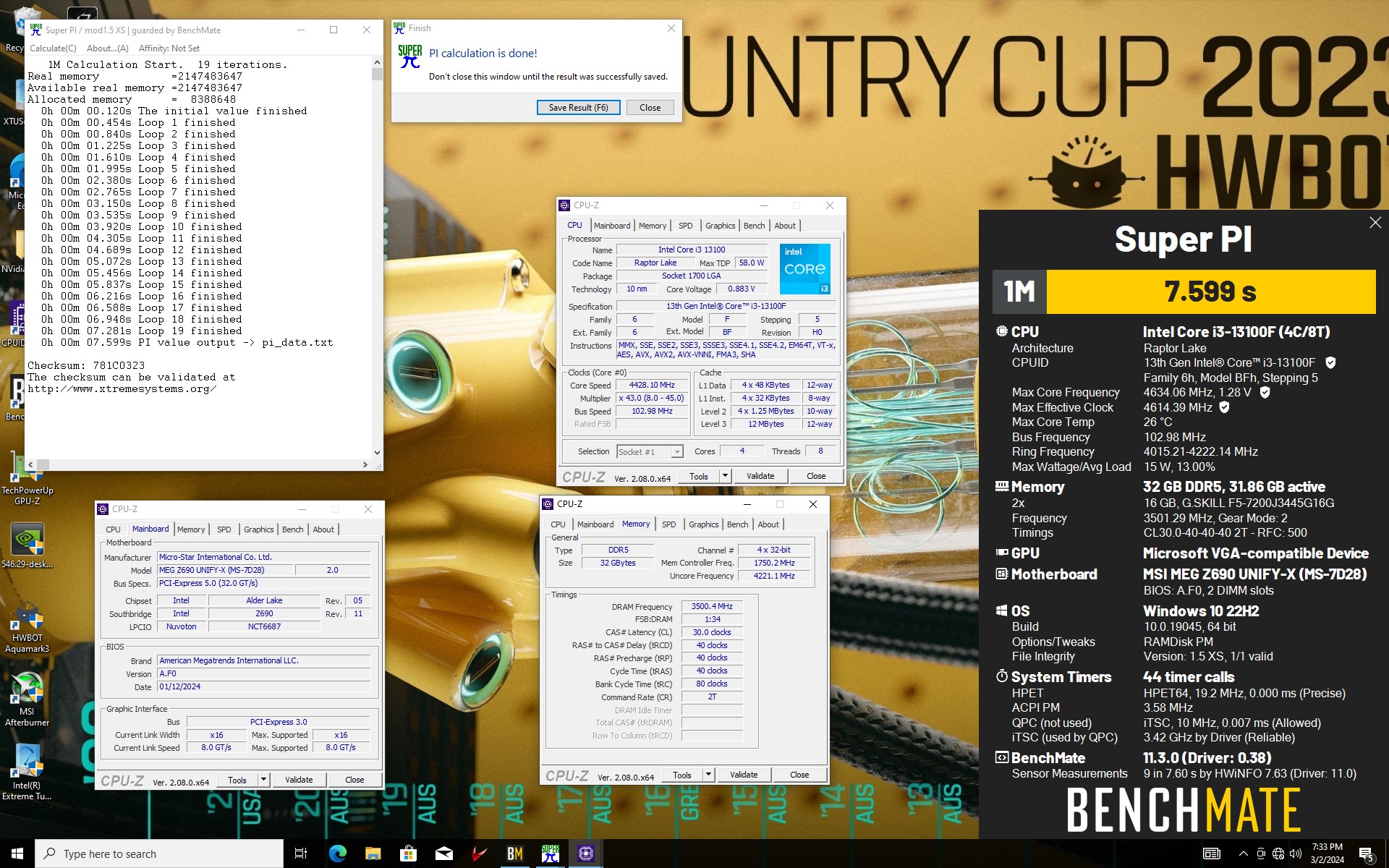Click Close button in Finish dialog
Screen dimensions: 1389x868
point(650,108)
